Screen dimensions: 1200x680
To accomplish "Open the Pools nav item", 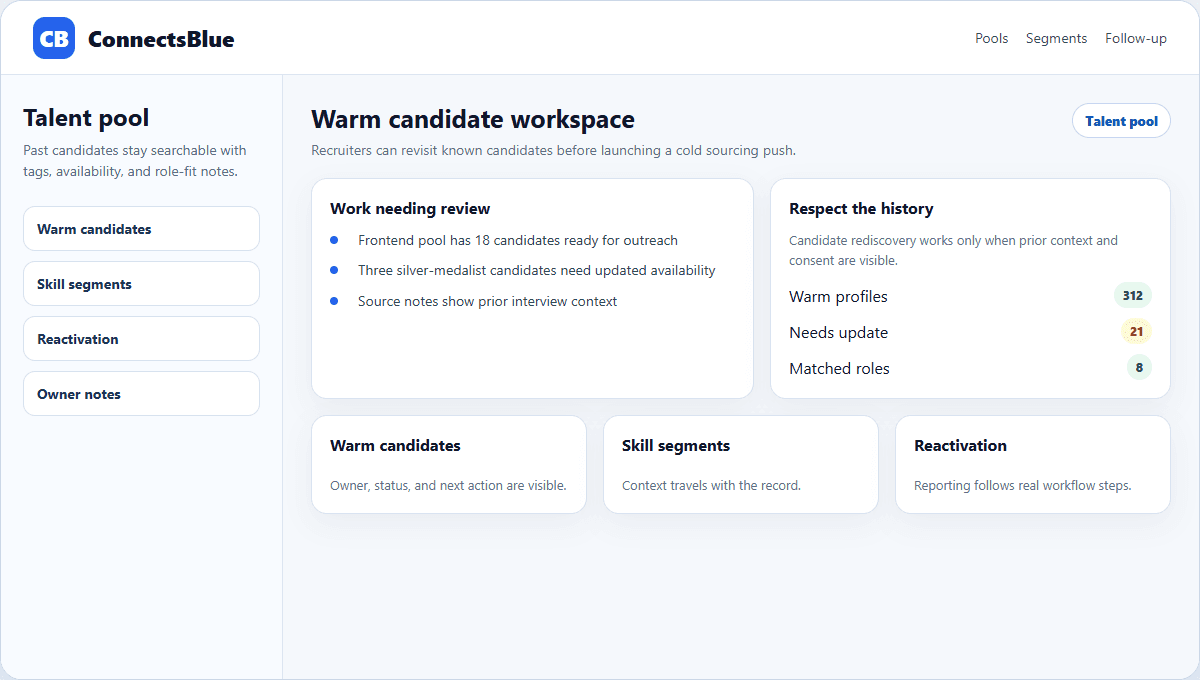I will (992, 38).
